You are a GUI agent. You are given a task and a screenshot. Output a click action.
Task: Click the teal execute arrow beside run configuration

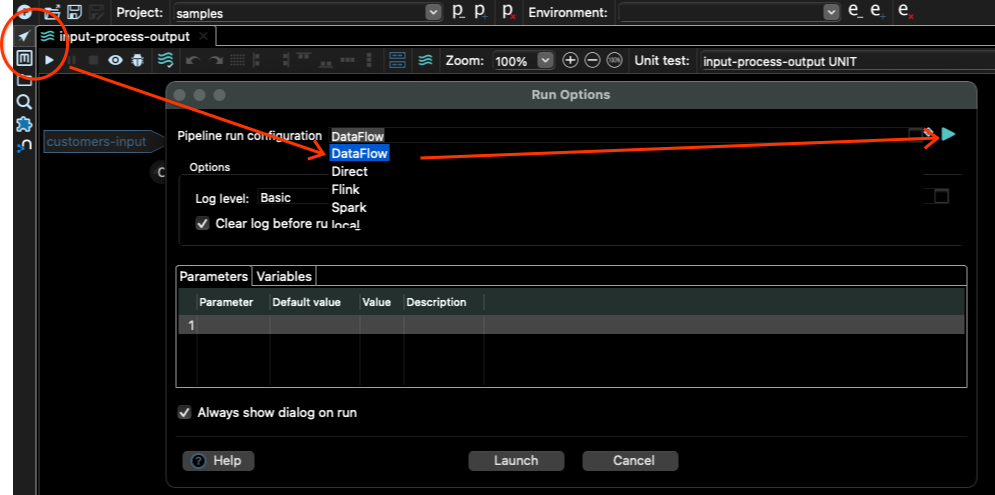[x=948, y=134]
